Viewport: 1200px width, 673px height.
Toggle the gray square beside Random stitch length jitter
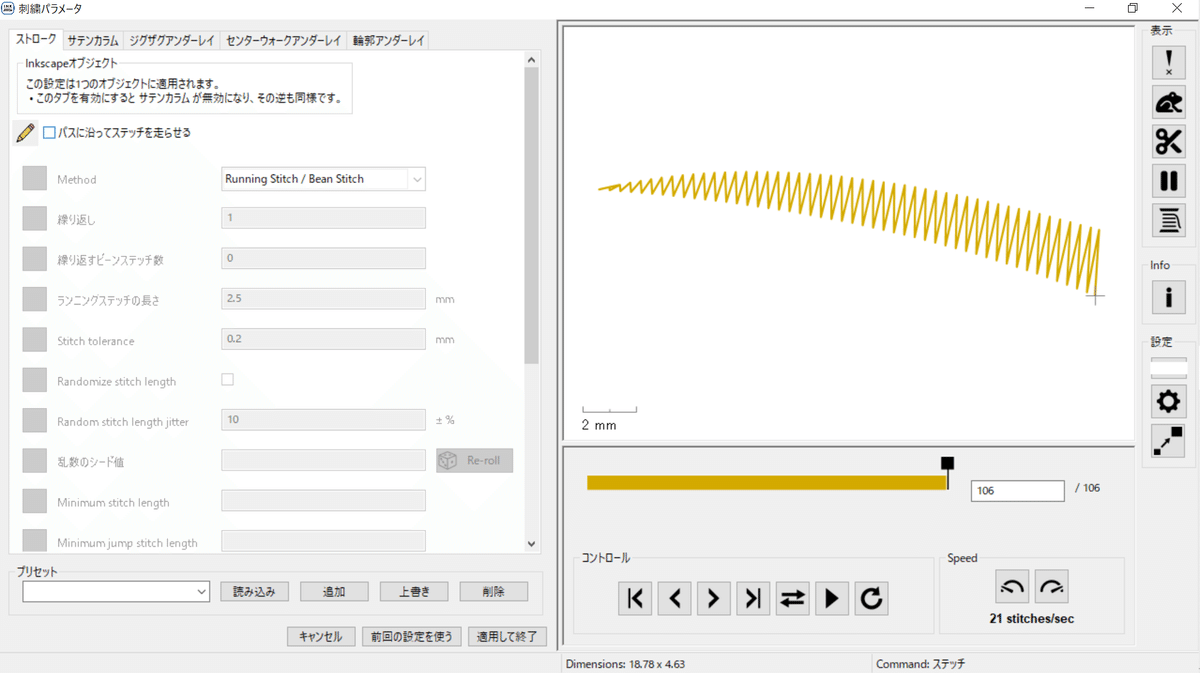[x=35, y=421]
